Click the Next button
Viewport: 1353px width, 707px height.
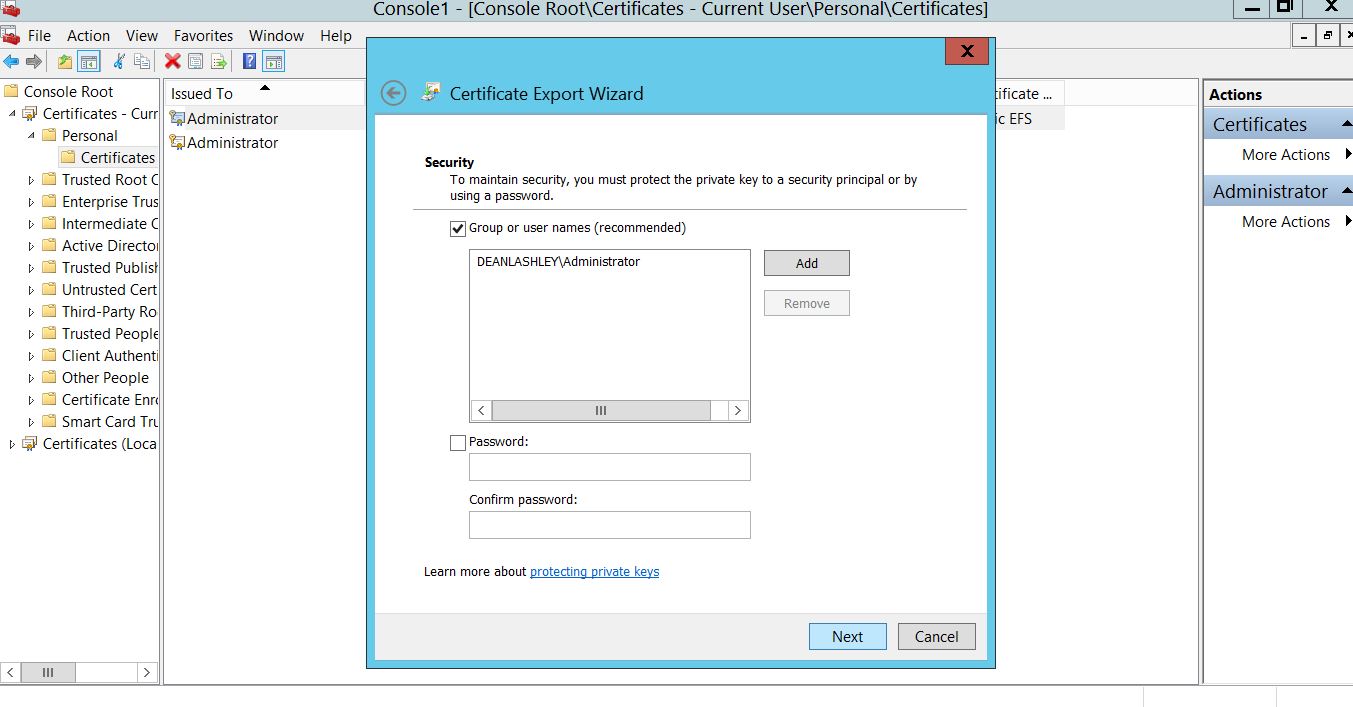point(847,637)
